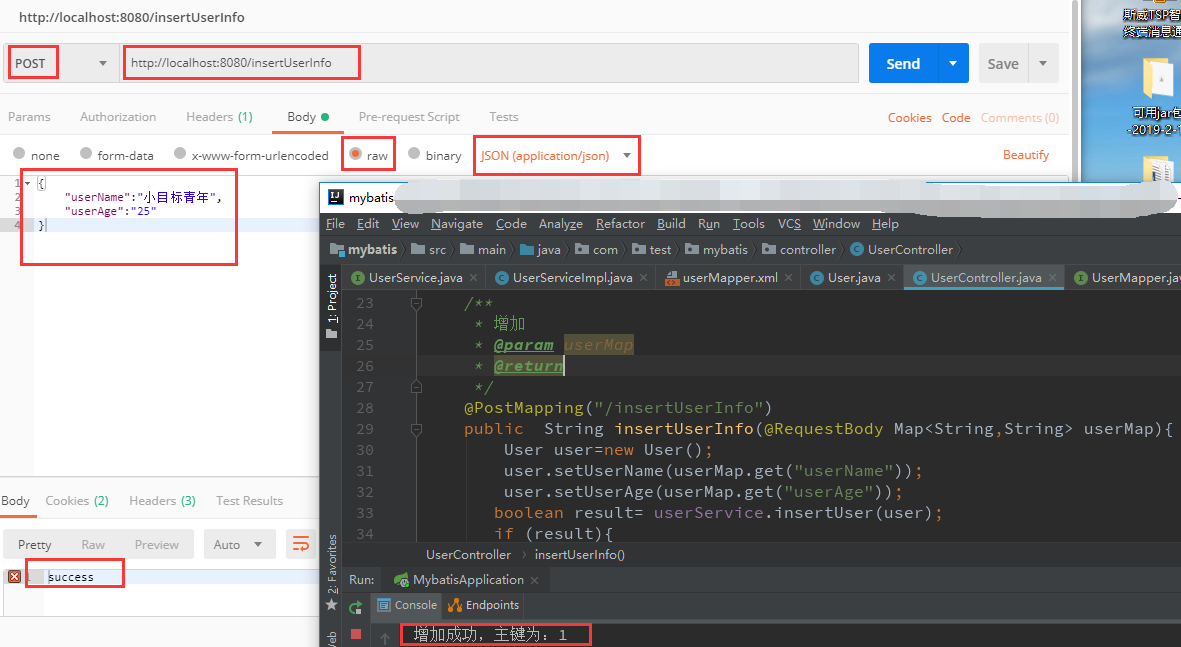
Task: Click the userName line in the JSON body
Action: pos(143,197)
